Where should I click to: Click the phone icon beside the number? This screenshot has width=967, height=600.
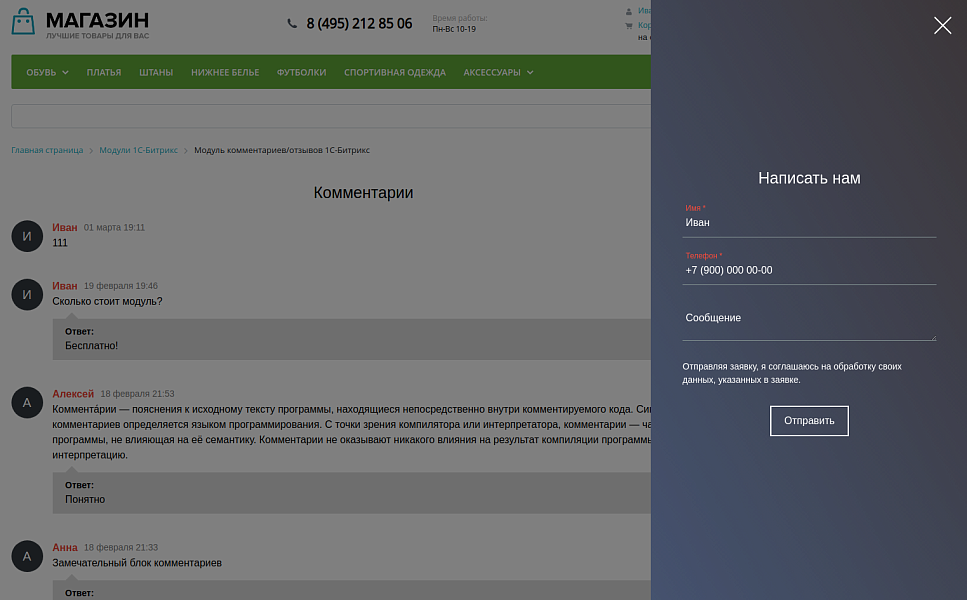pyautogui.click(x=290, y=23)
